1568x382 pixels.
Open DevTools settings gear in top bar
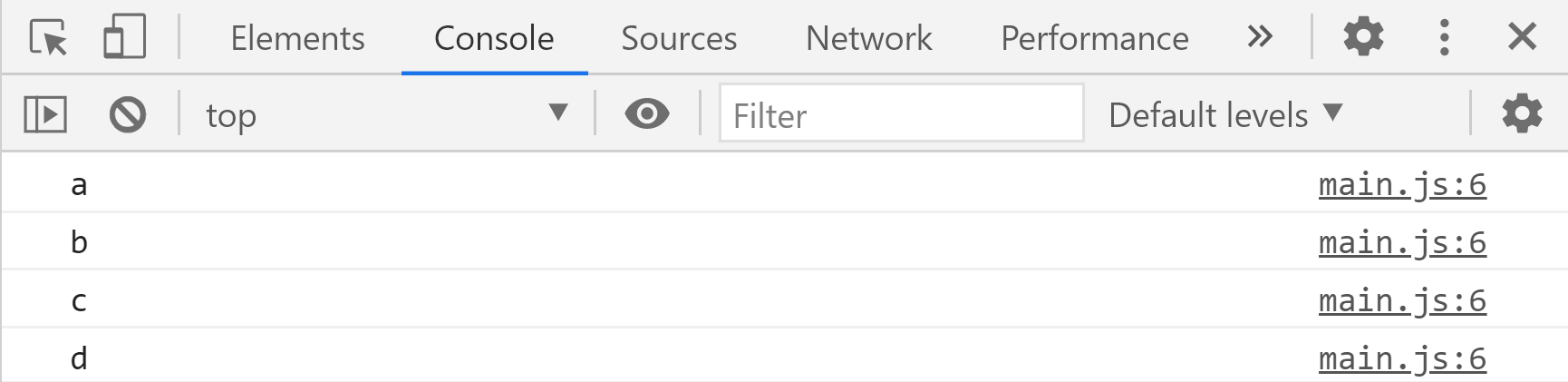tap(1363, 37)
